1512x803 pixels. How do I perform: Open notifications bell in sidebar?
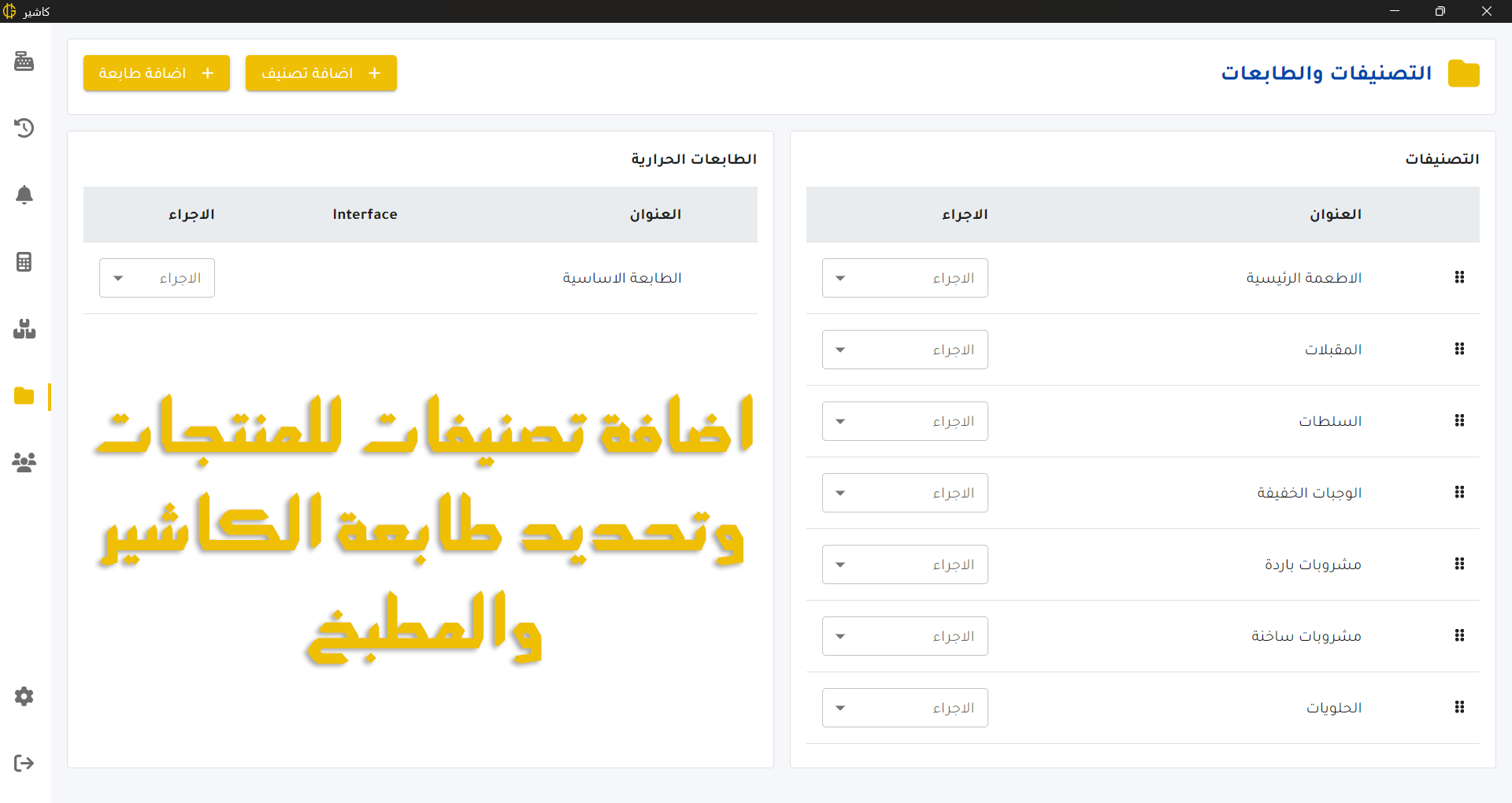tap(24, 194)
